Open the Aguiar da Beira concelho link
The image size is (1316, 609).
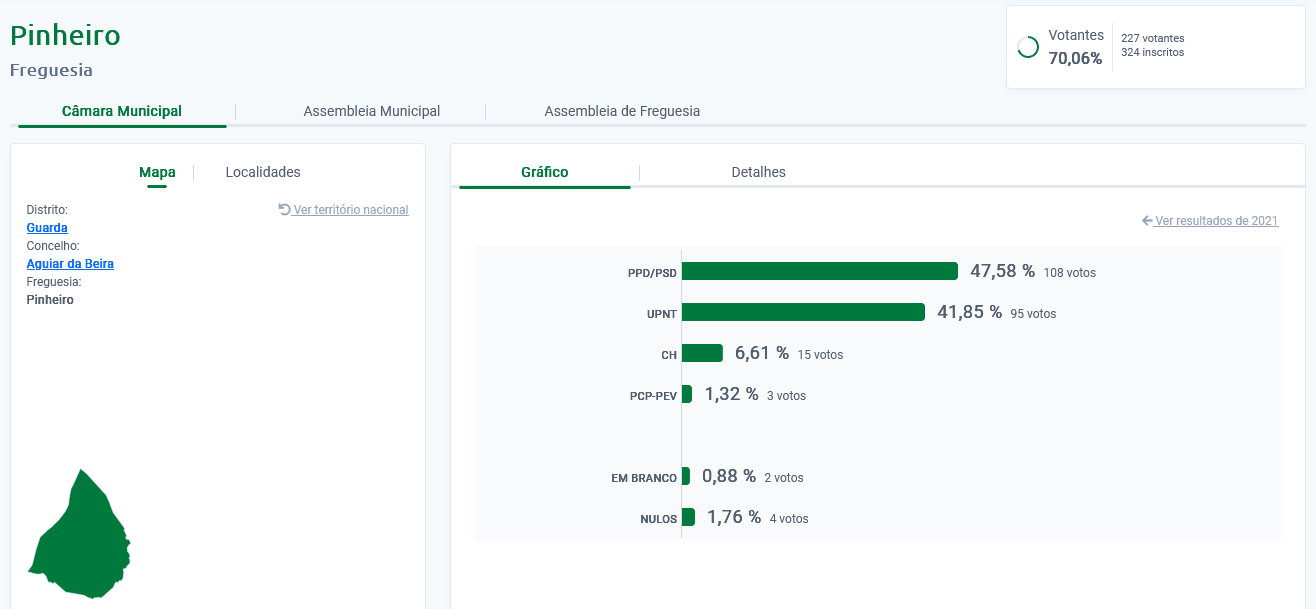tap(70, 264)
